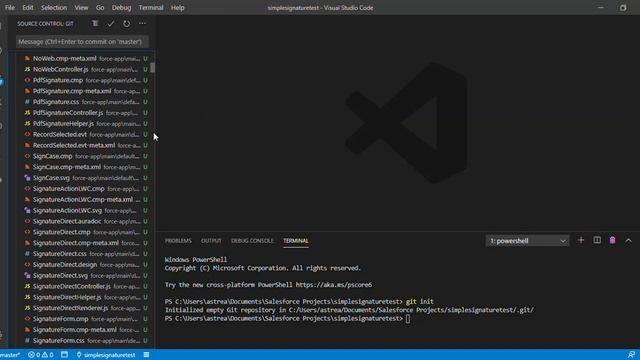Viewport: 640px width, 360px height.
Task: Select SignatureDirectHelper.js file
Action: pos(82,297)
